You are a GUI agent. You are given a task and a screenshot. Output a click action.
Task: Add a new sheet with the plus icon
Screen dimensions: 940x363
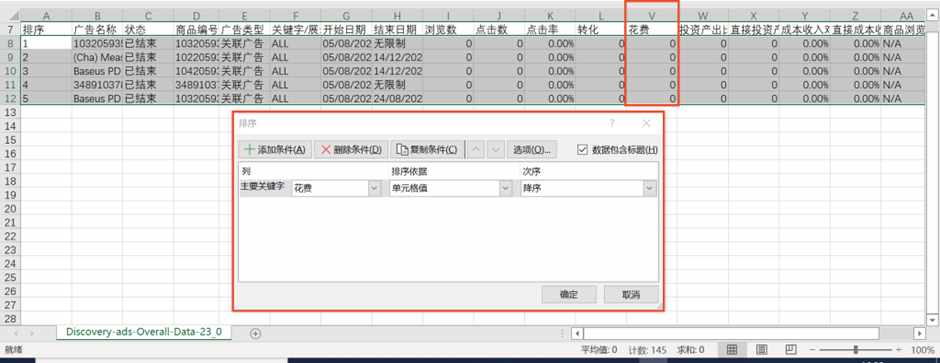(255, 334)
